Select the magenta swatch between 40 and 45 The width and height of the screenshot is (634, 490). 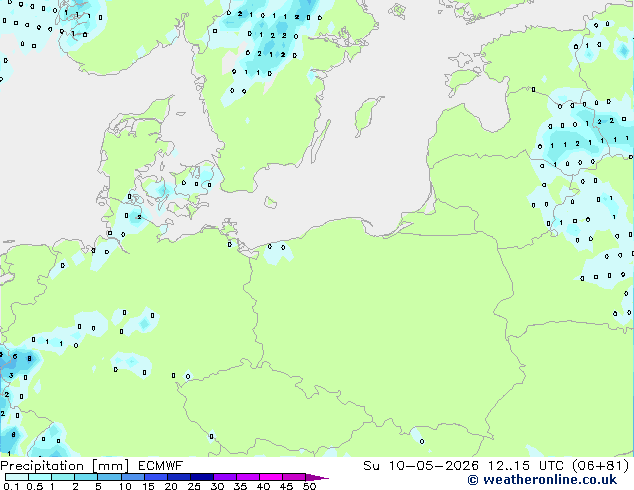[x=271, y=477]
